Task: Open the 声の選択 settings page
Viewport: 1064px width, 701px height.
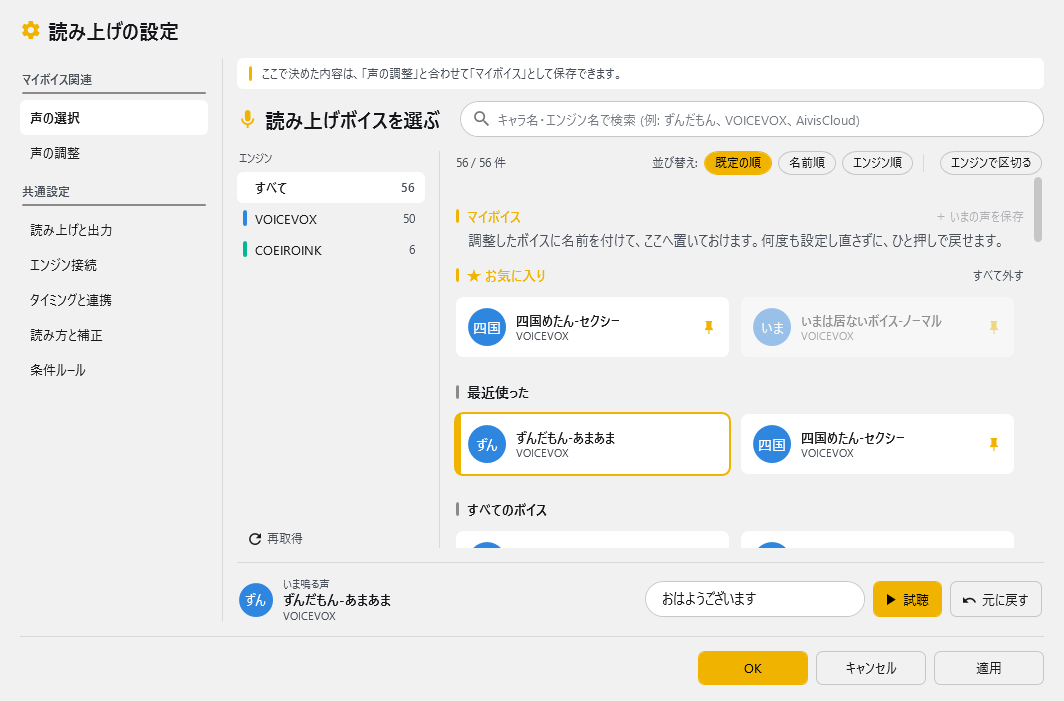Action: (114, 118)
